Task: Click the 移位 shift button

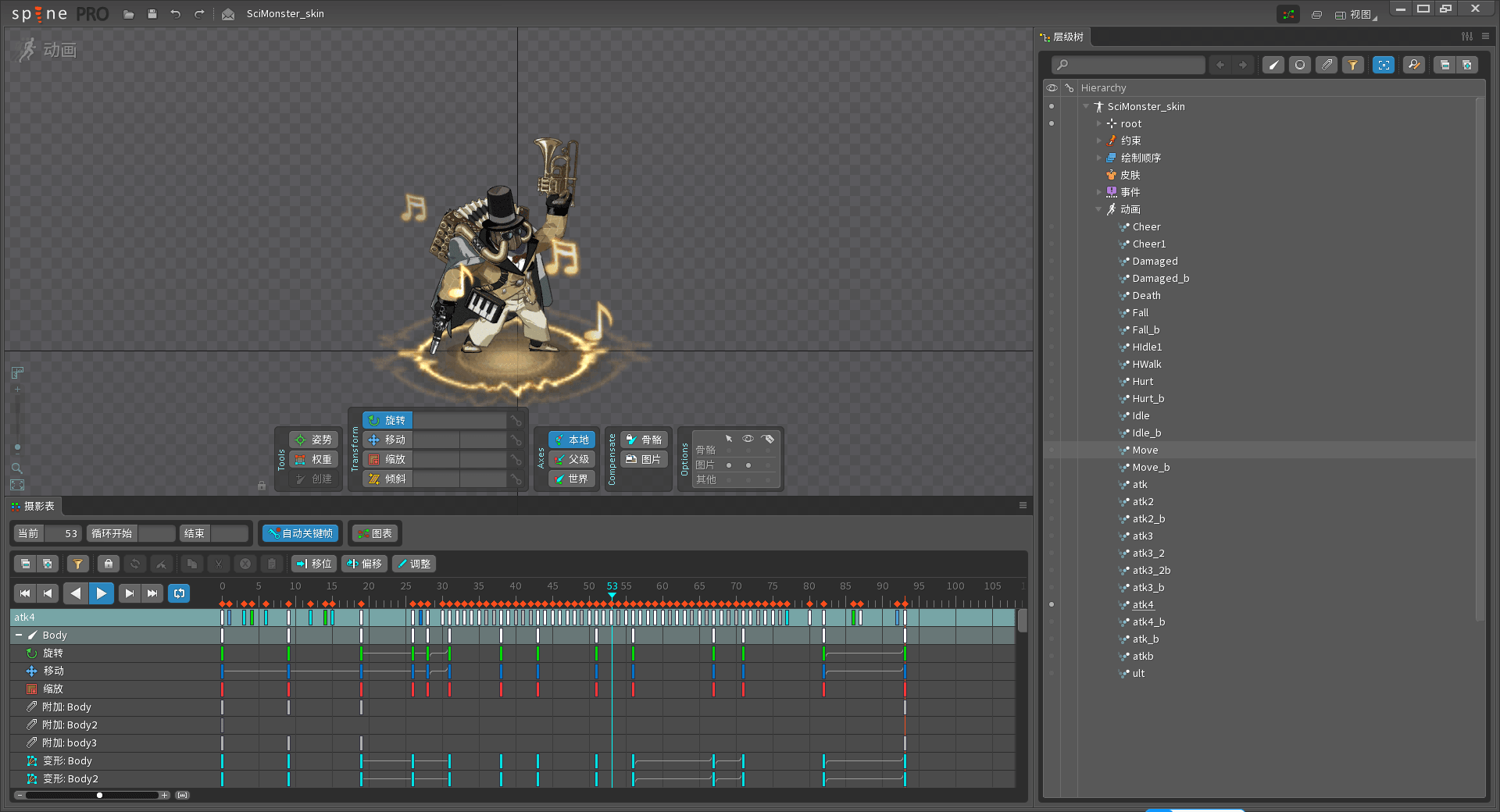Action: pyautogui.click(x=314, y=564)
